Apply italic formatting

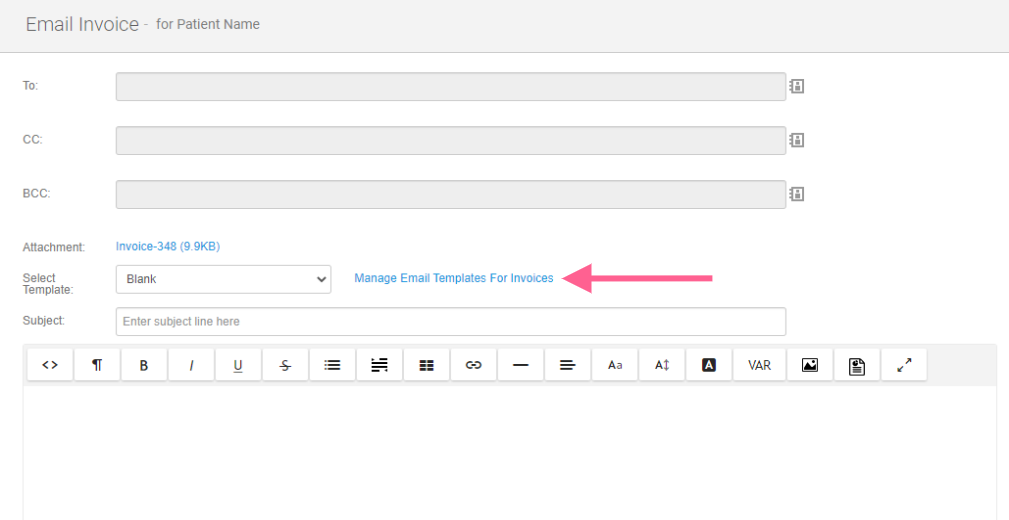(x=191, y=365)
